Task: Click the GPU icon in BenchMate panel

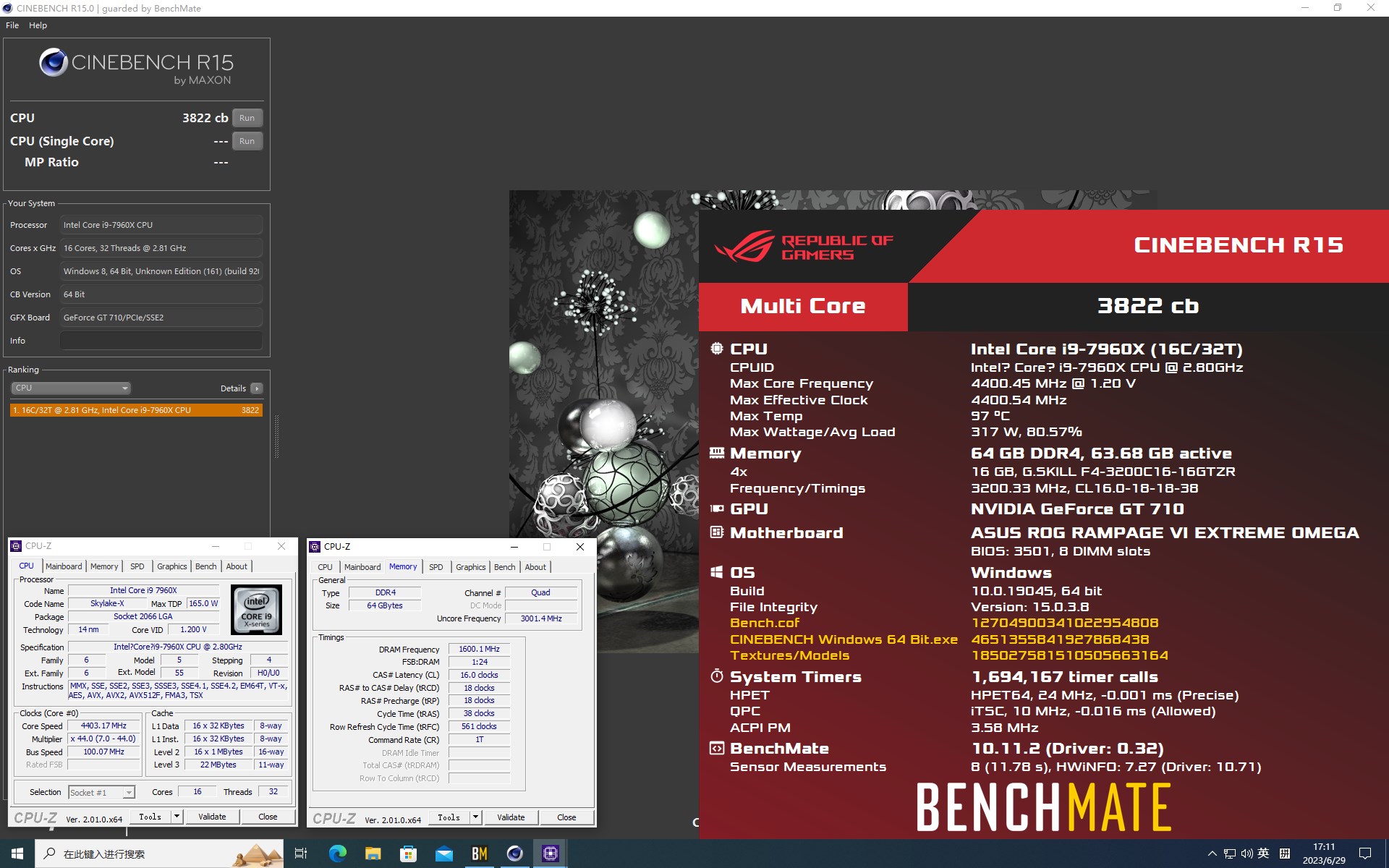Action: coord(717,509)
